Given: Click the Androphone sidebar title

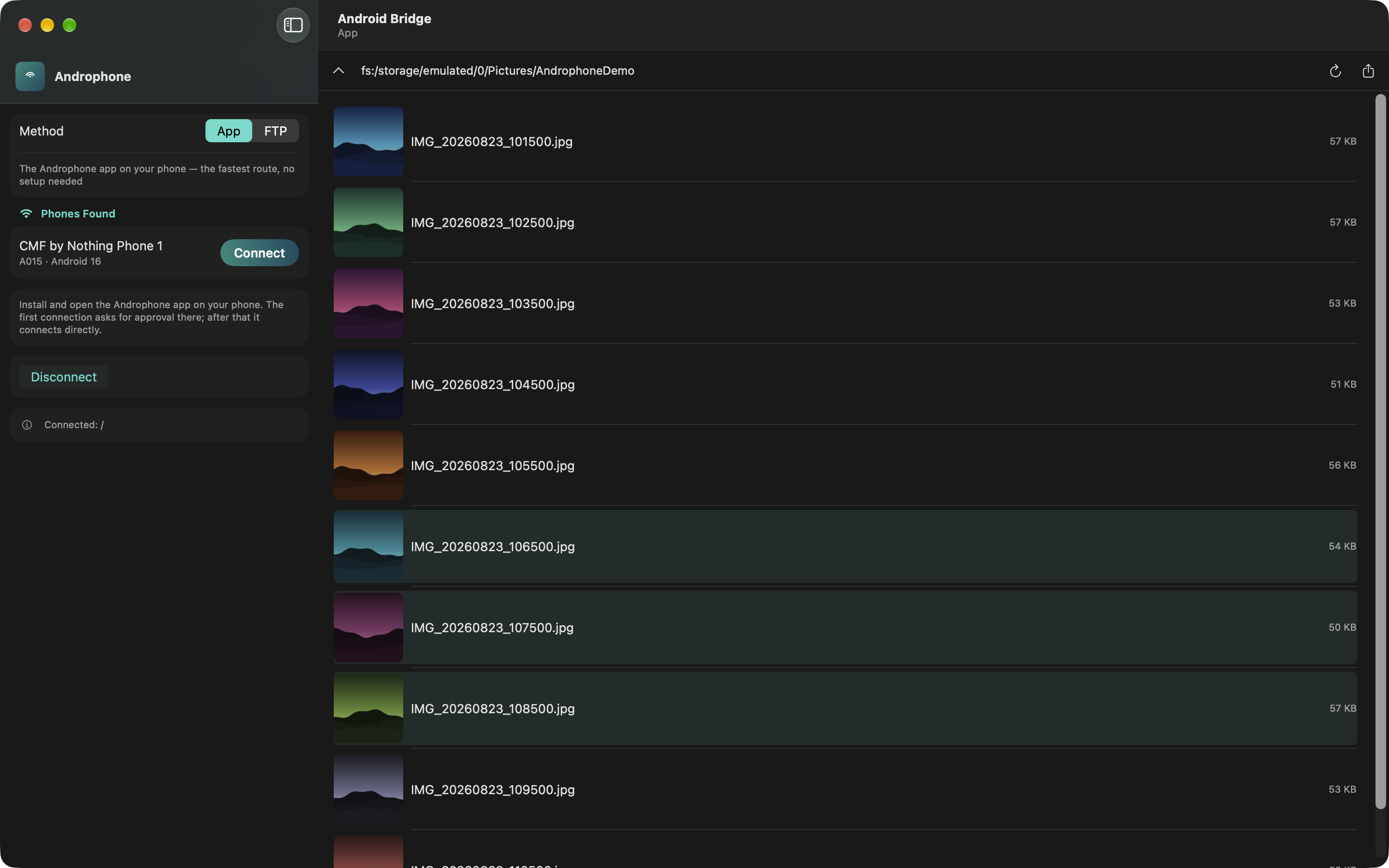Looking at the screenshot, I should (93, 76).
